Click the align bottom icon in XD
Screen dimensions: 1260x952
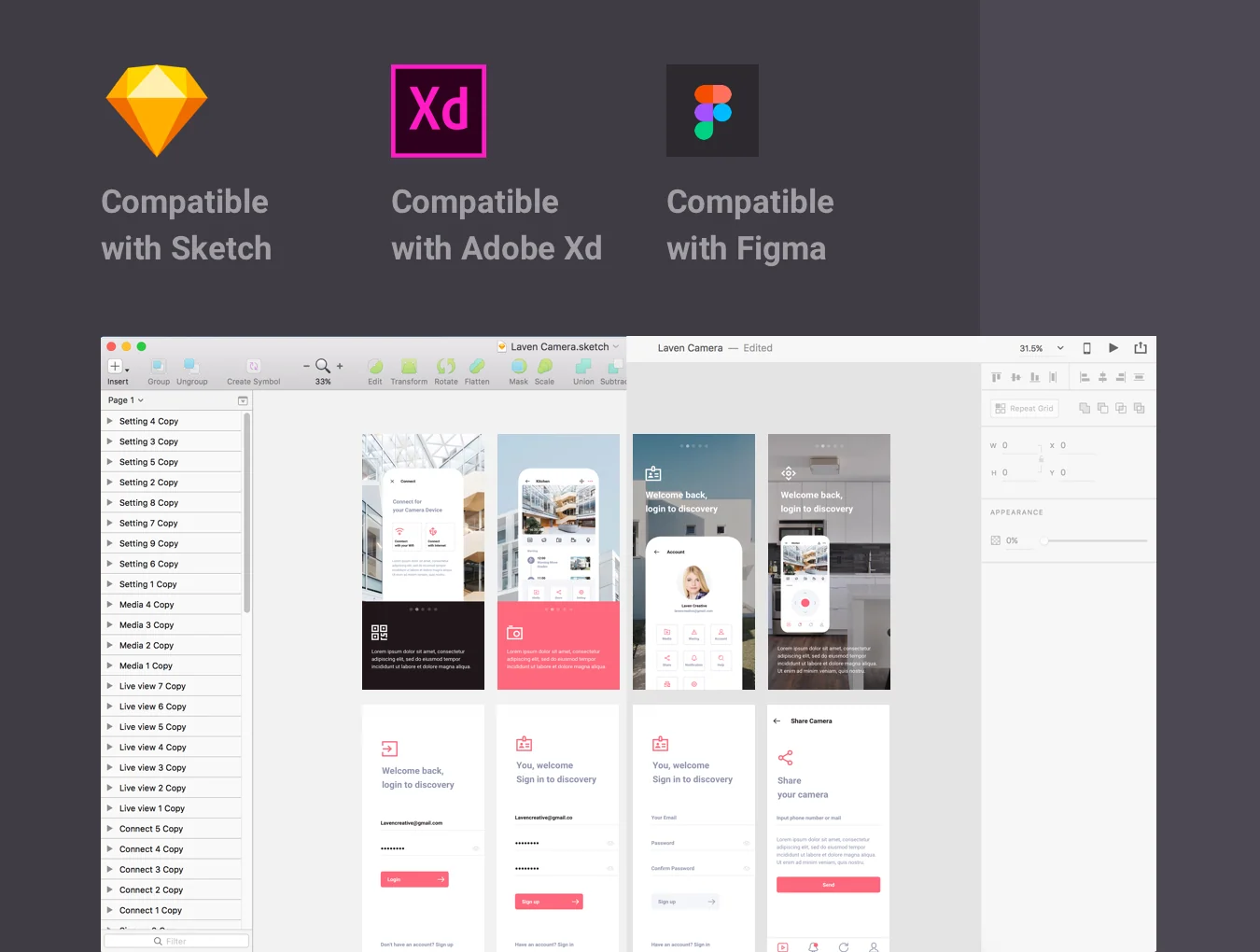tap(1034, 377)
